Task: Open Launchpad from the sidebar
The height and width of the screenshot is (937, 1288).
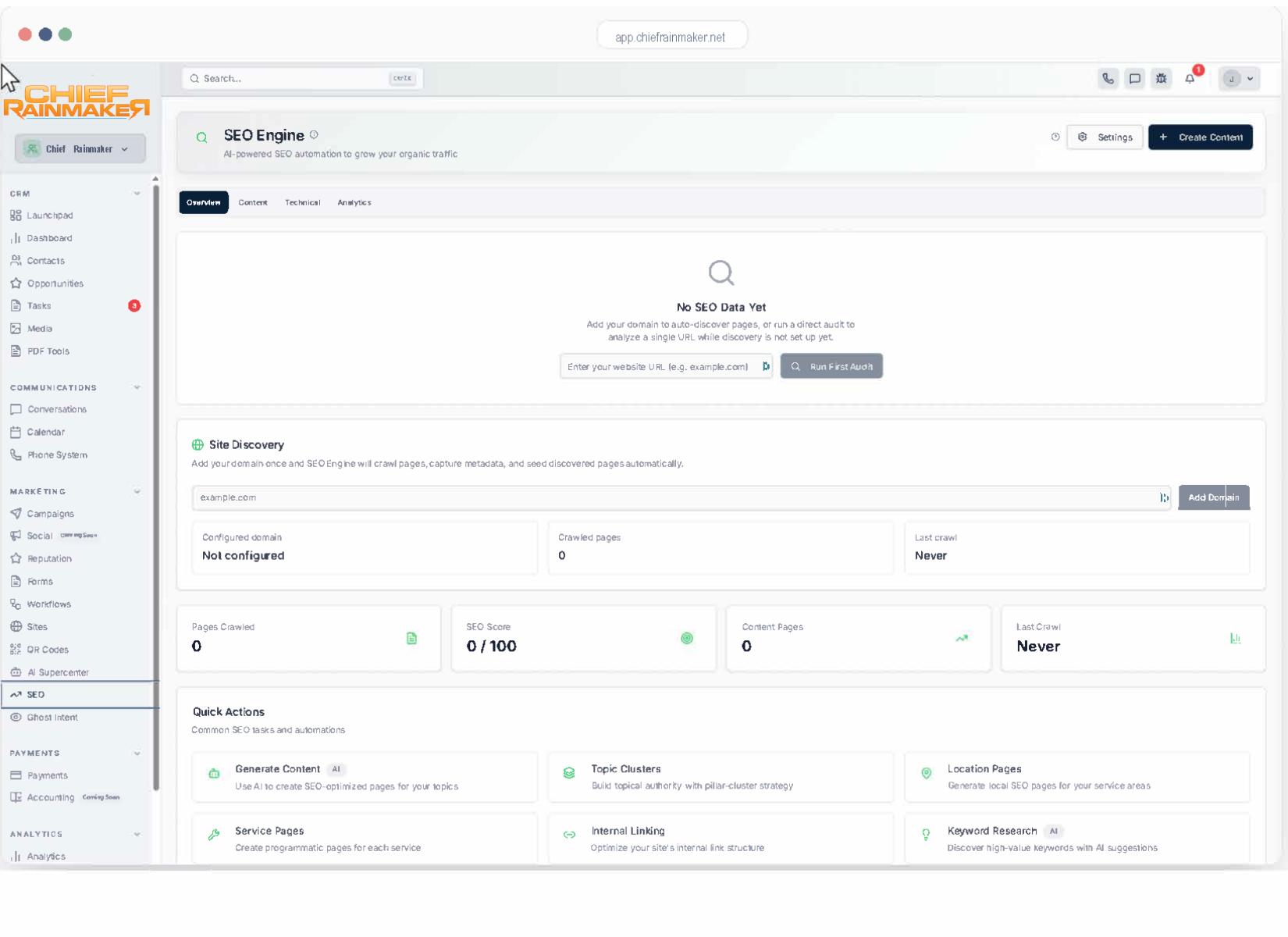Action: pyautogui.click(x=50, y=216)
